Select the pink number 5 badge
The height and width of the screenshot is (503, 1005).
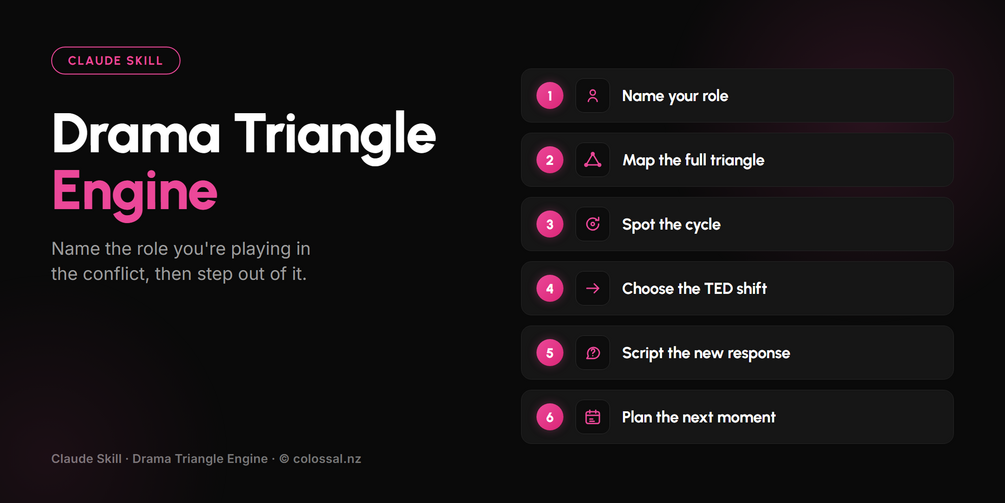(x=549, y=352)
